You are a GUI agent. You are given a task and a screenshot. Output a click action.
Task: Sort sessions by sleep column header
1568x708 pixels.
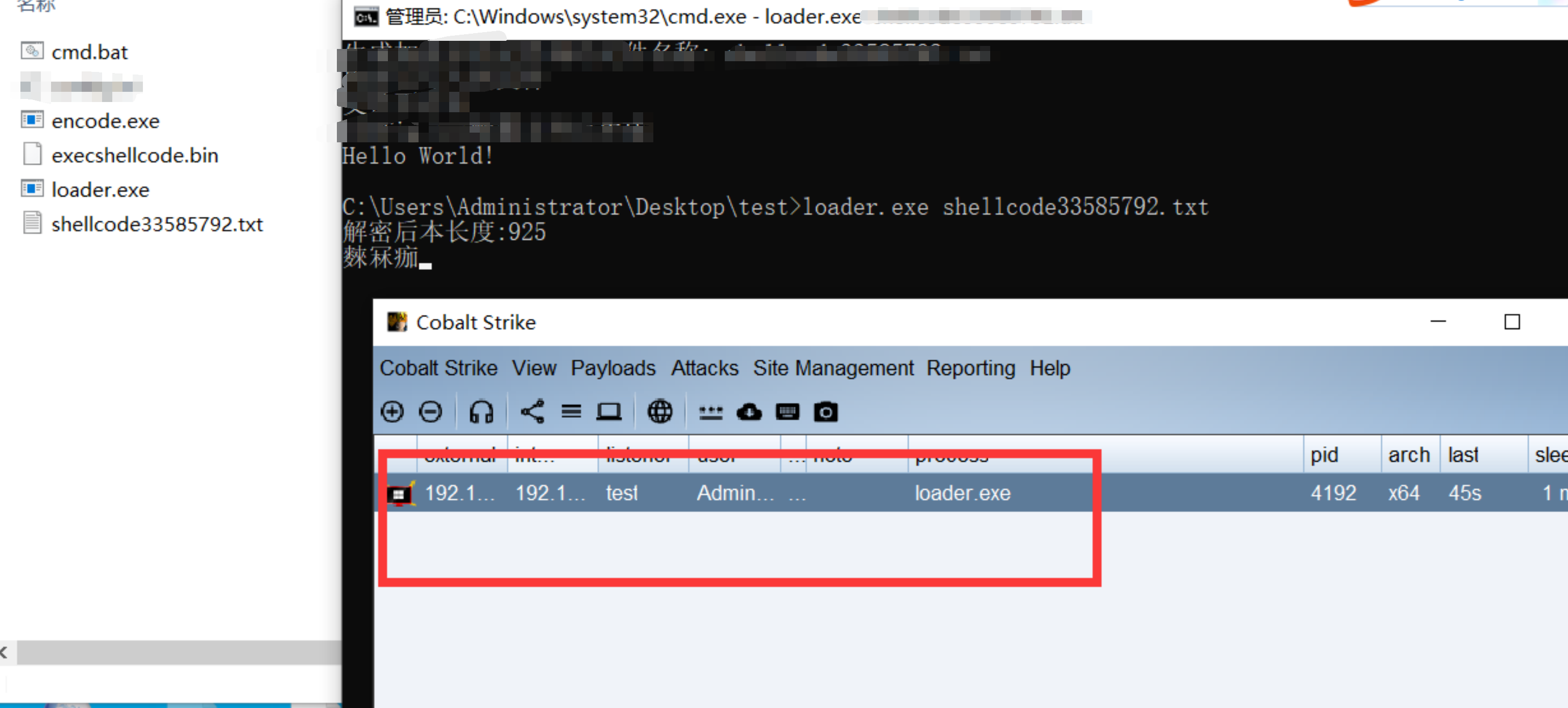click(1548, 454)
